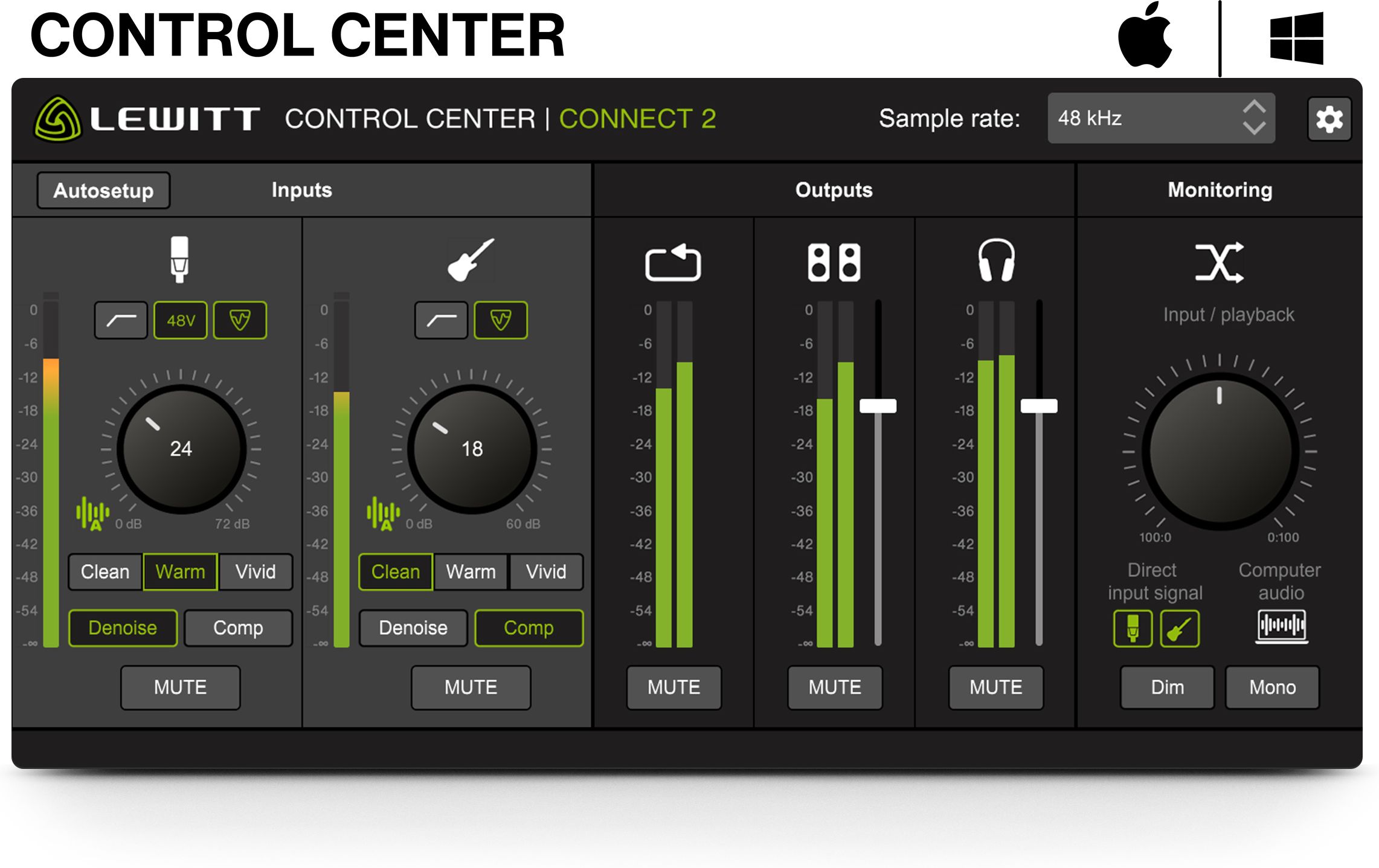The height and width of the screenshot is (868, 1379).
Task: Click the sample rate up arrow
Action: [x=1254, y=106]
